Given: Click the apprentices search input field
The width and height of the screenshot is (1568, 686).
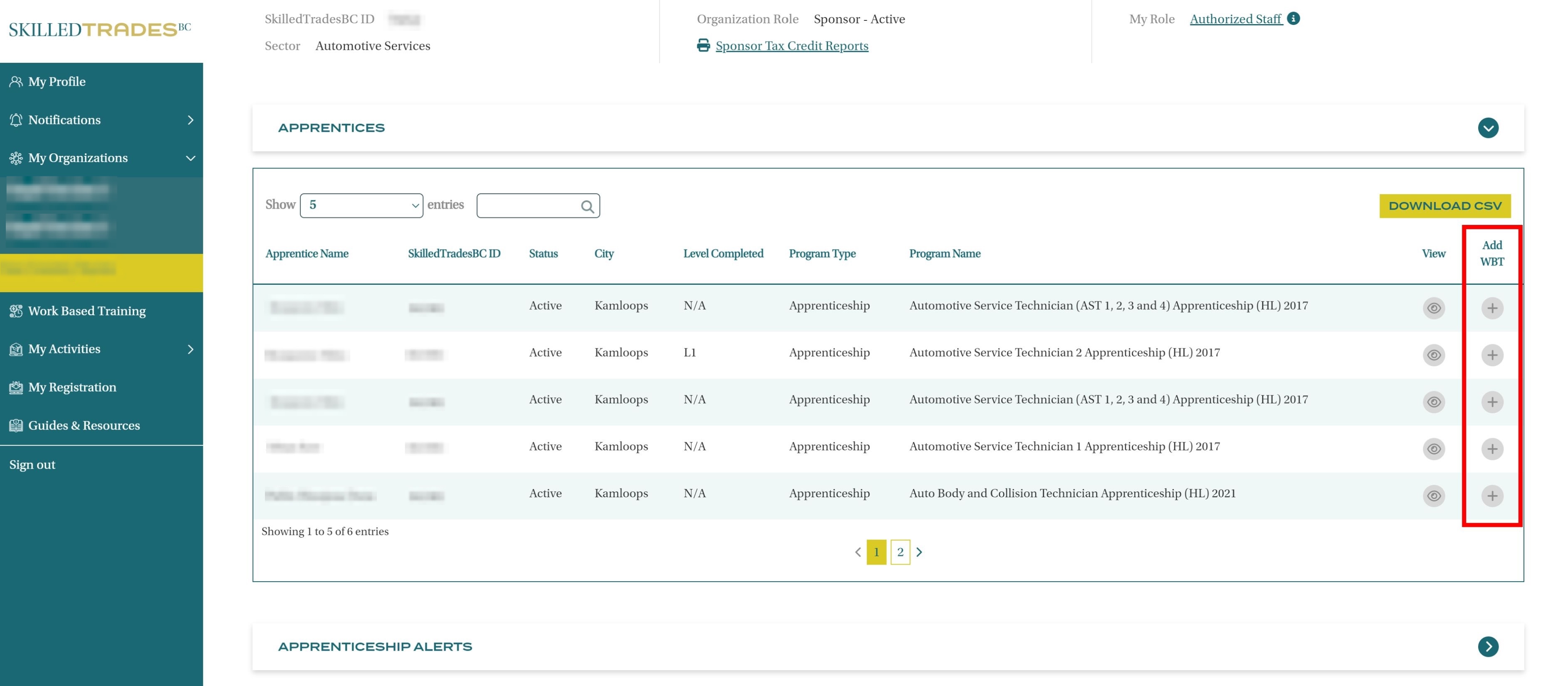Looking at the screenshot, I should coord(527,206).
